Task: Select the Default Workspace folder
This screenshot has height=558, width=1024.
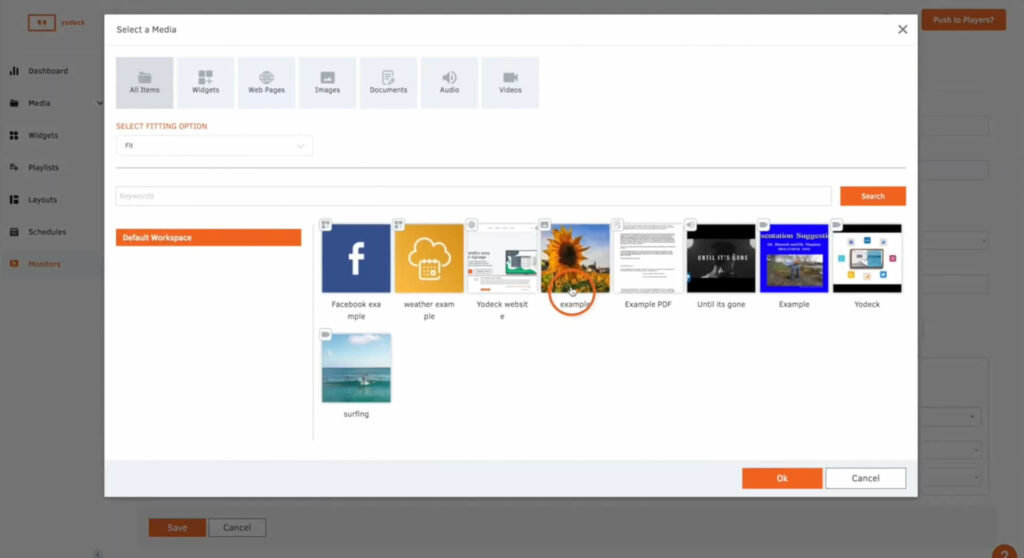Action: (208, 238)
